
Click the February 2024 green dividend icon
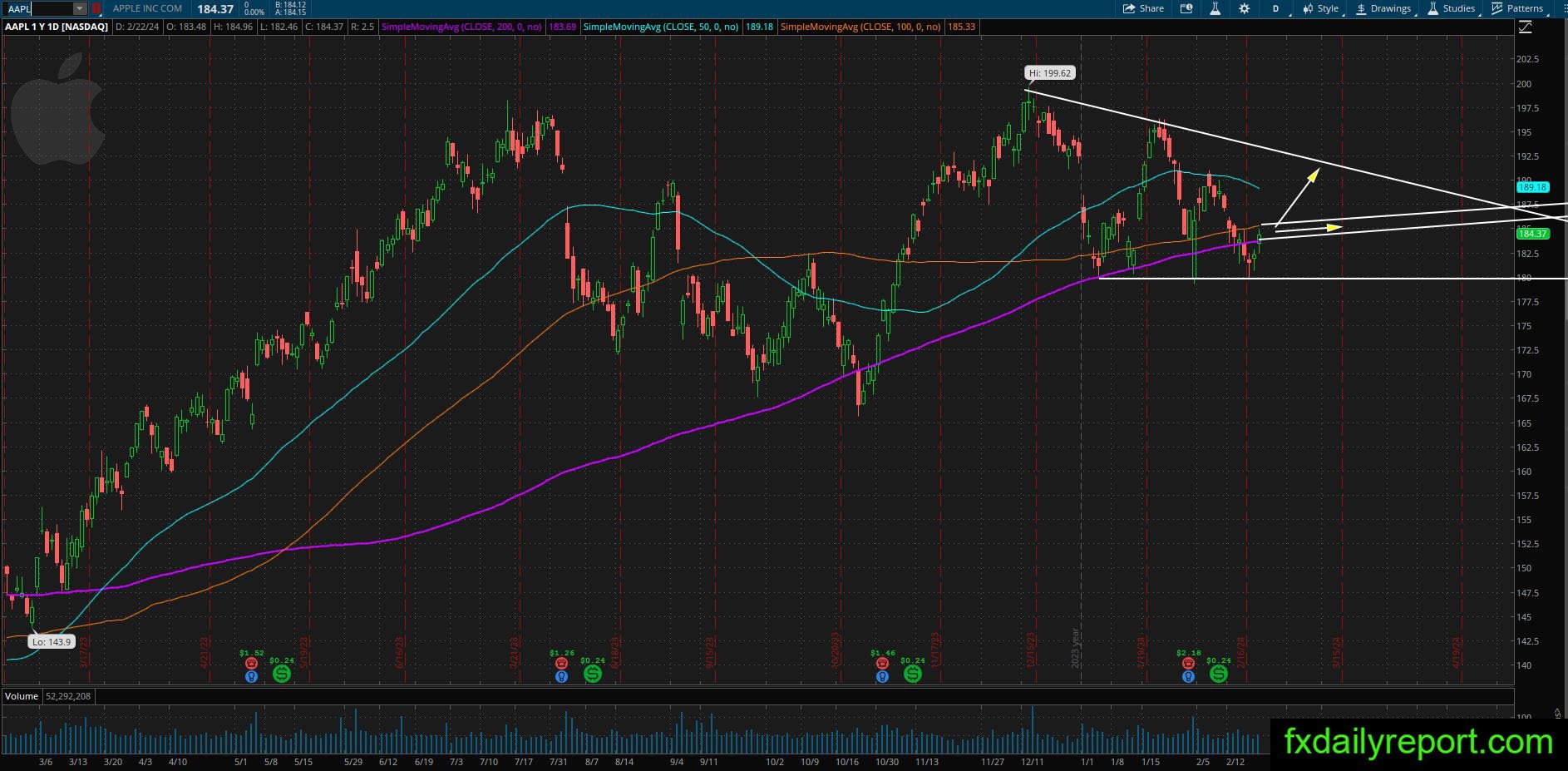pyautogui.click(x=1219, y=673)
